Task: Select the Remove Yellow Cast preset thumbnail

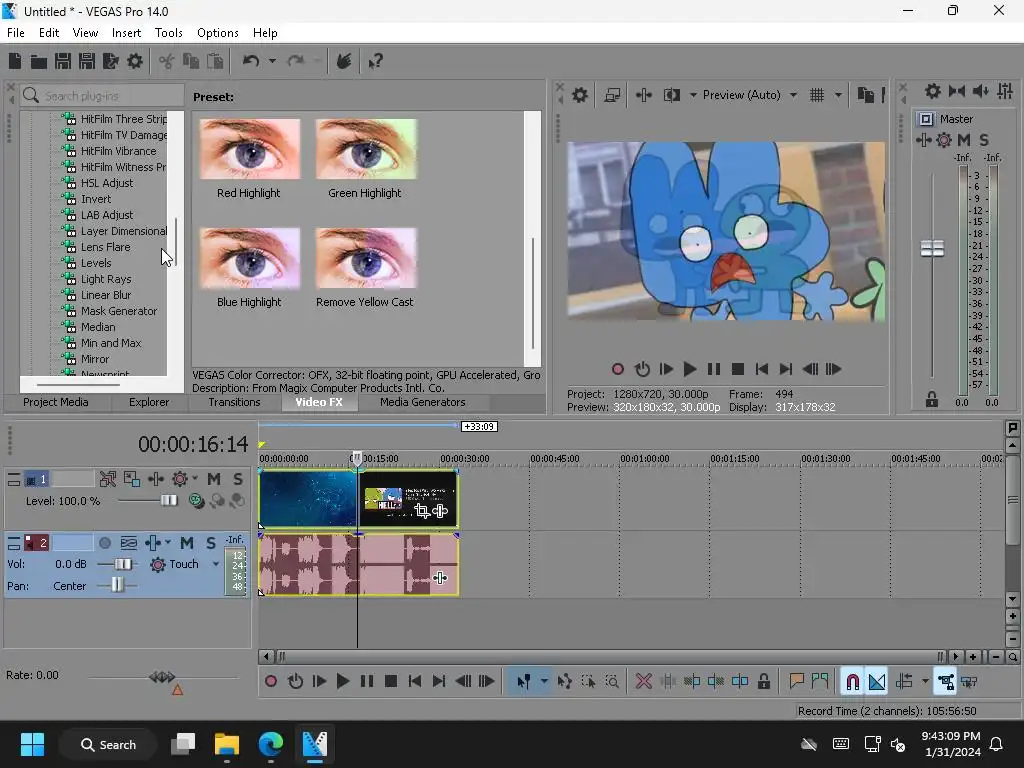Action: click(x=366, y=258)
